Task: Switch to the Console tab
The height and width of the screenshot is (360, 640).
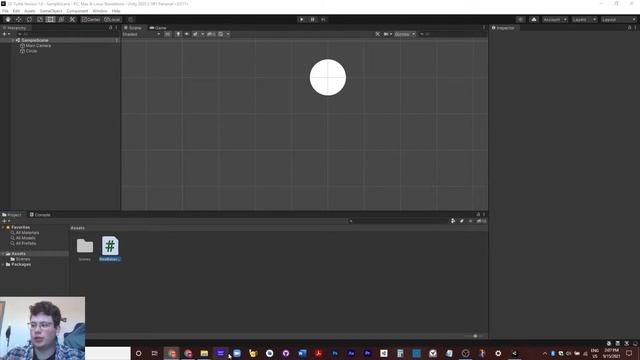Action: [40, 215]
